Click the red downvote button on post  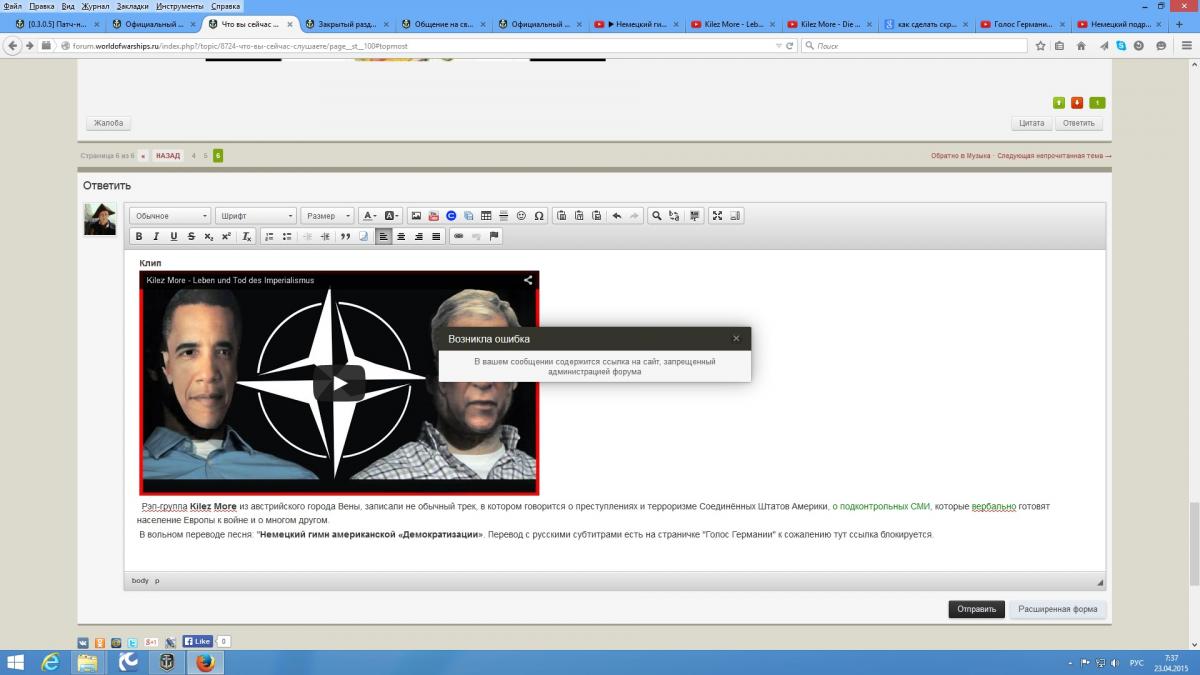click(x=1077, y=102)
